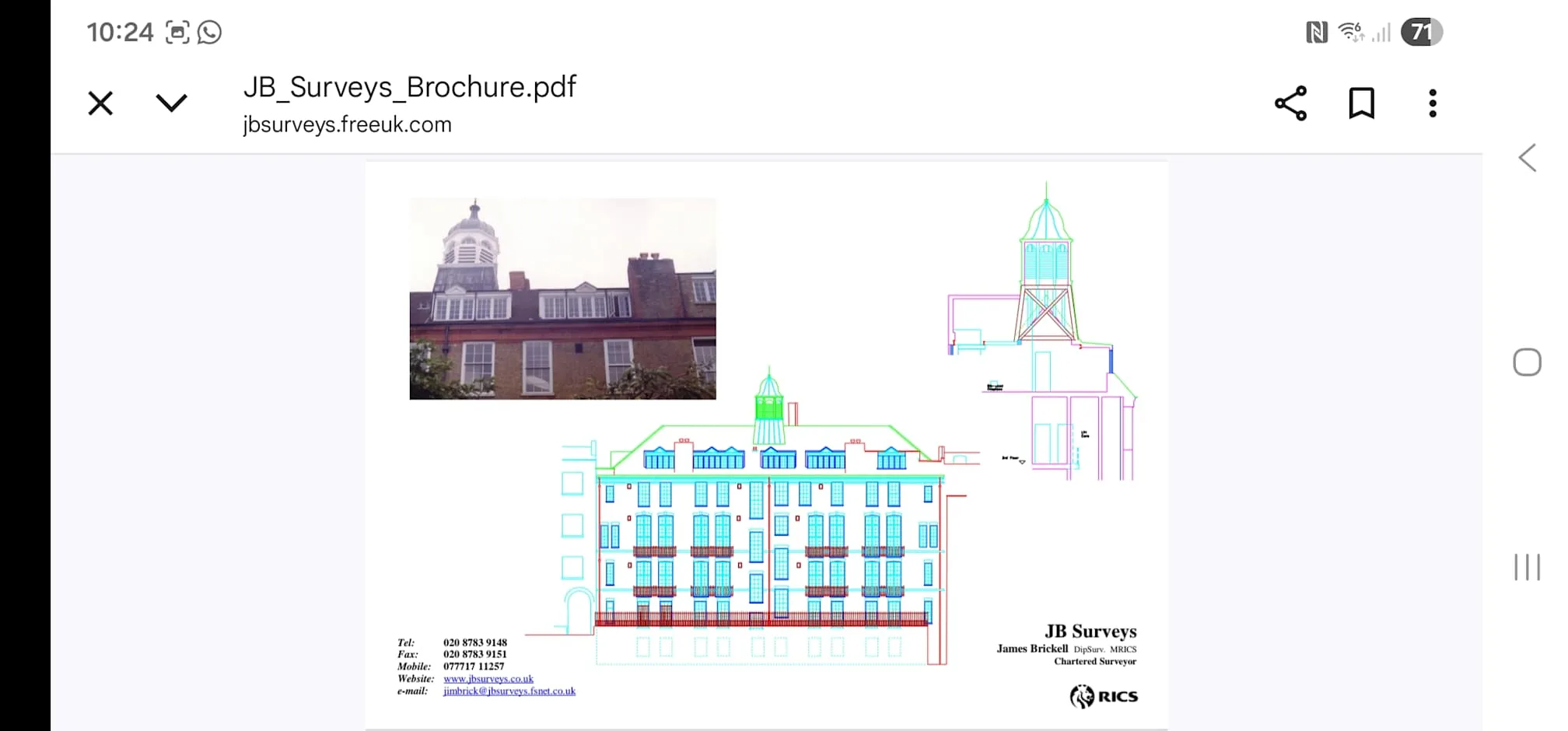Image resolution: width=1568 pixels, height=731 pixels.
Task: Tap the Wi-Fi signal icon
Action: tap(1351, 32)
